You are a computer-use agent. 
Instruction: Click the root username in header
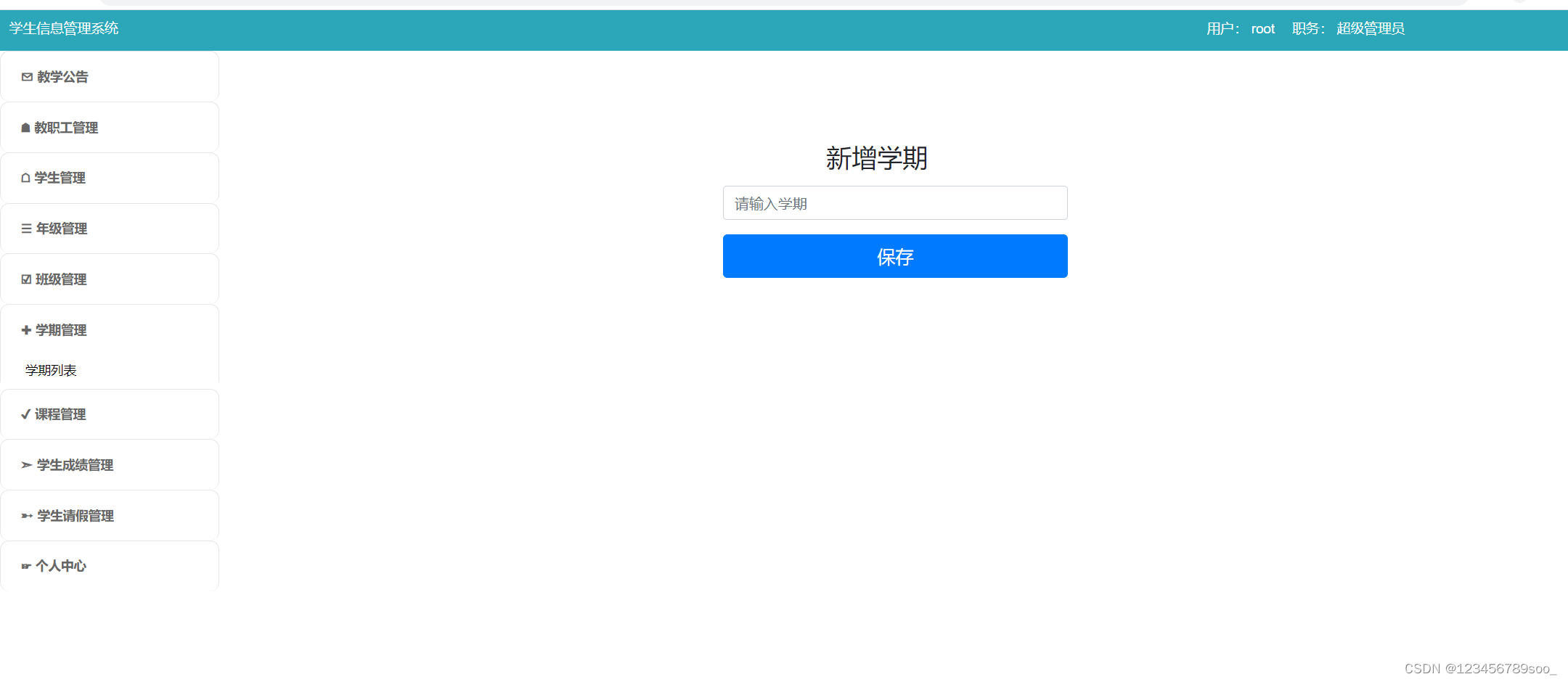point(1263,29)
